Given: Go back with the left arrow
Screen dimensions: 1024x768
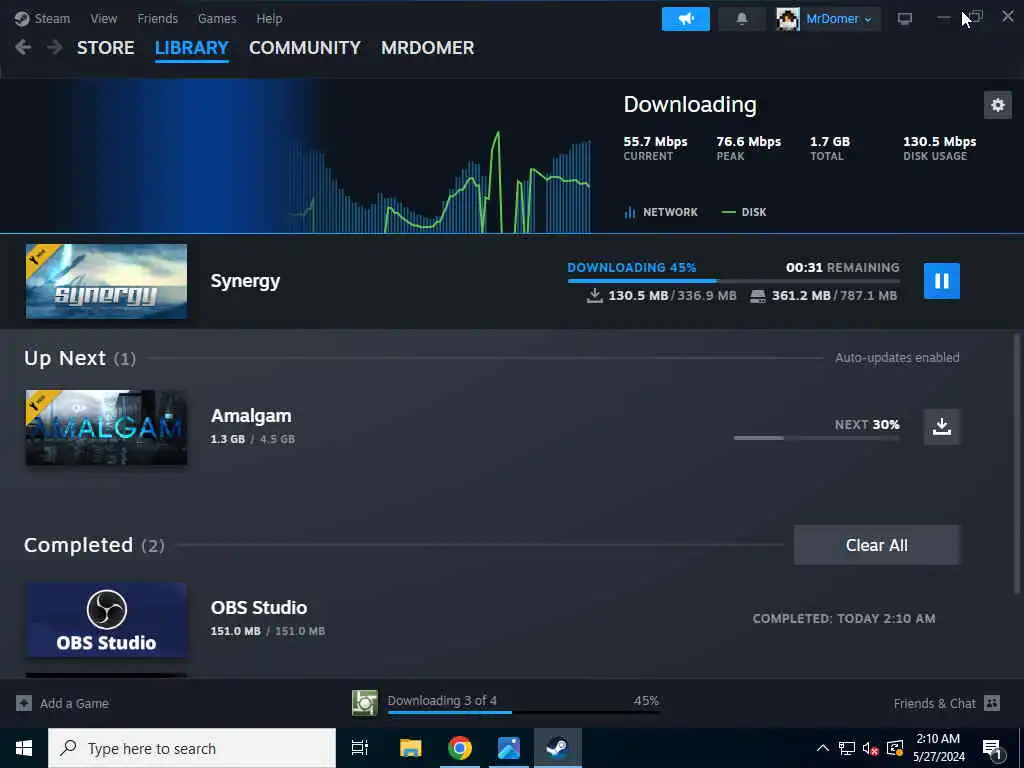Looking at the screenshot, I should [23, 47].
